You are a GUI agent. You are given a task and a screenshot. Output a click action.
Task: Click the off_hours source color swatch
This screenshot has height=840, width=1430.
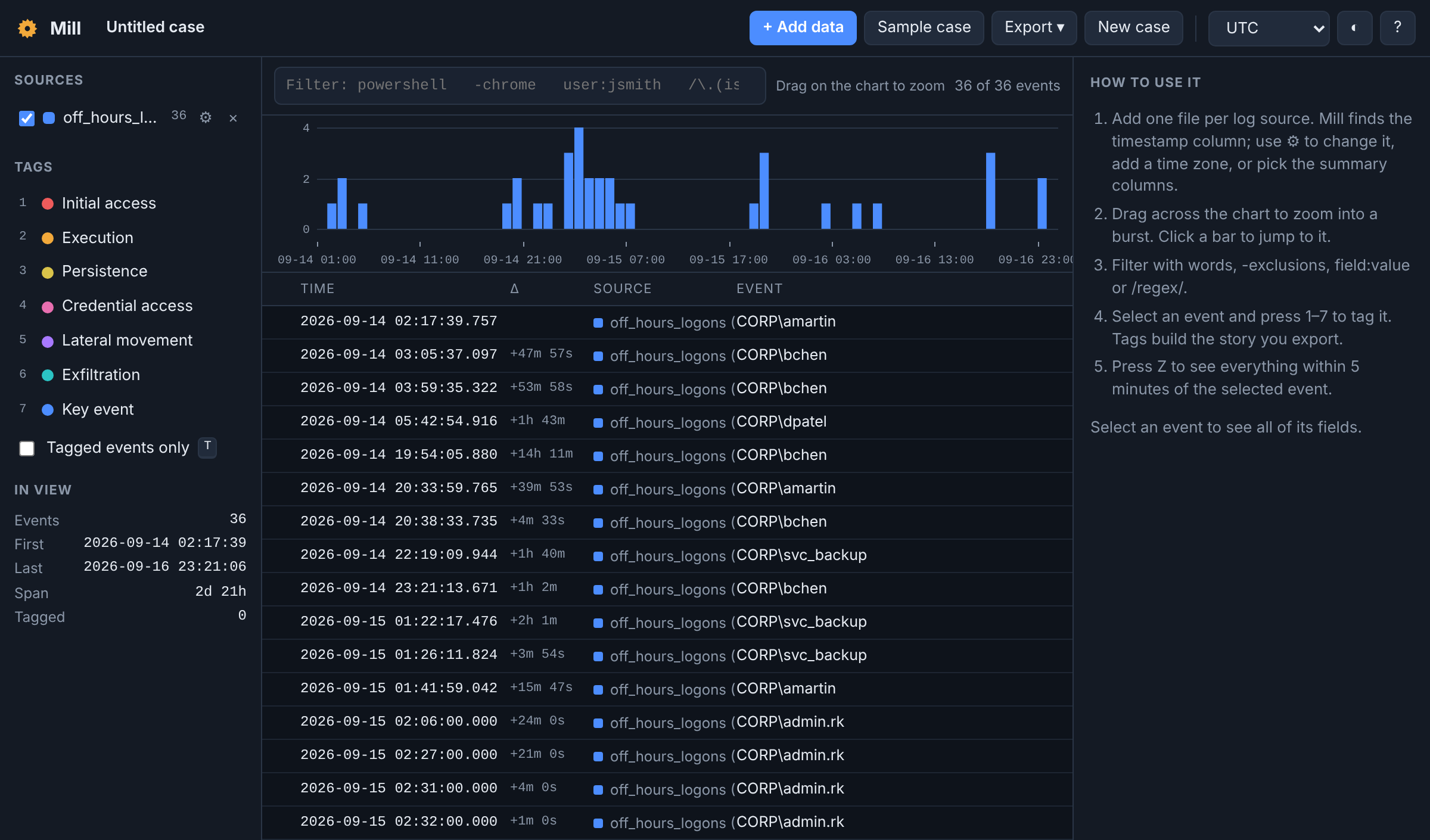click(49, 118)
